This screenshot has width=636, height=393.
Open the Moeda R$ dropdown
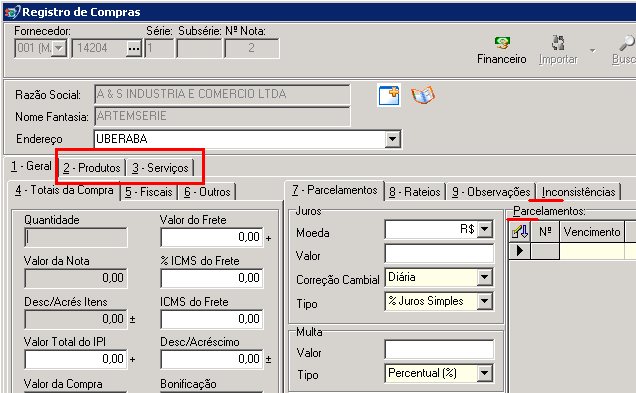[x=485, y=230]
